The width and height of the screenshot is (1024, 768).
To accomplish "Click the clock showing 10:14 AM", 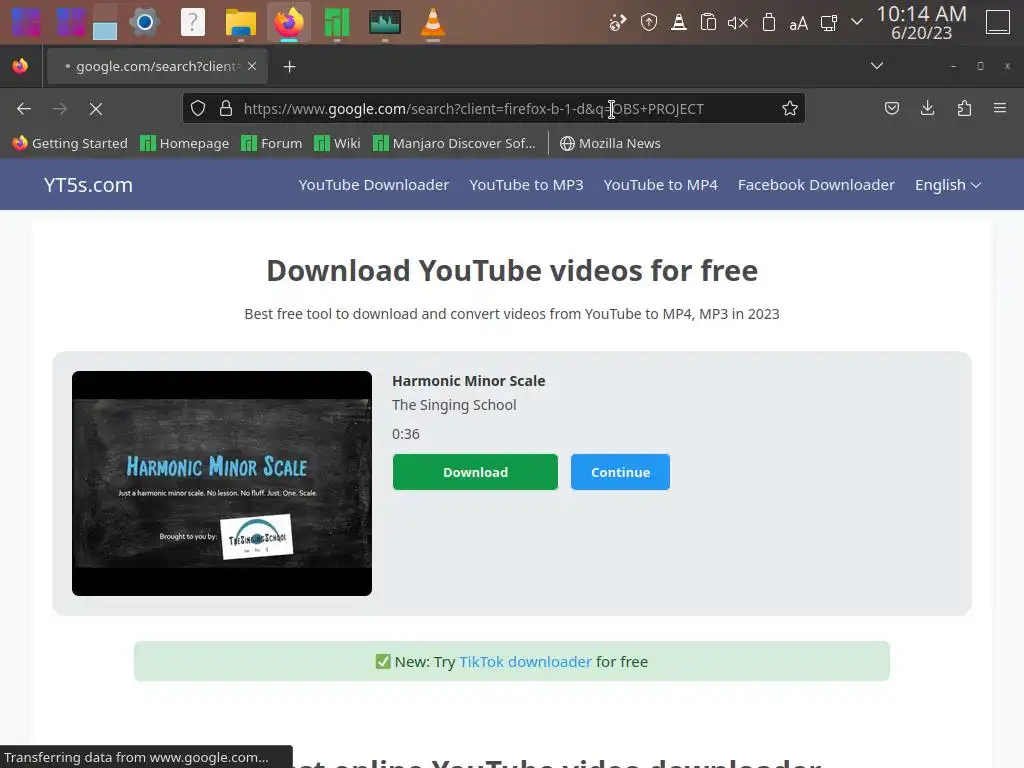I will [x=921, y=23].
